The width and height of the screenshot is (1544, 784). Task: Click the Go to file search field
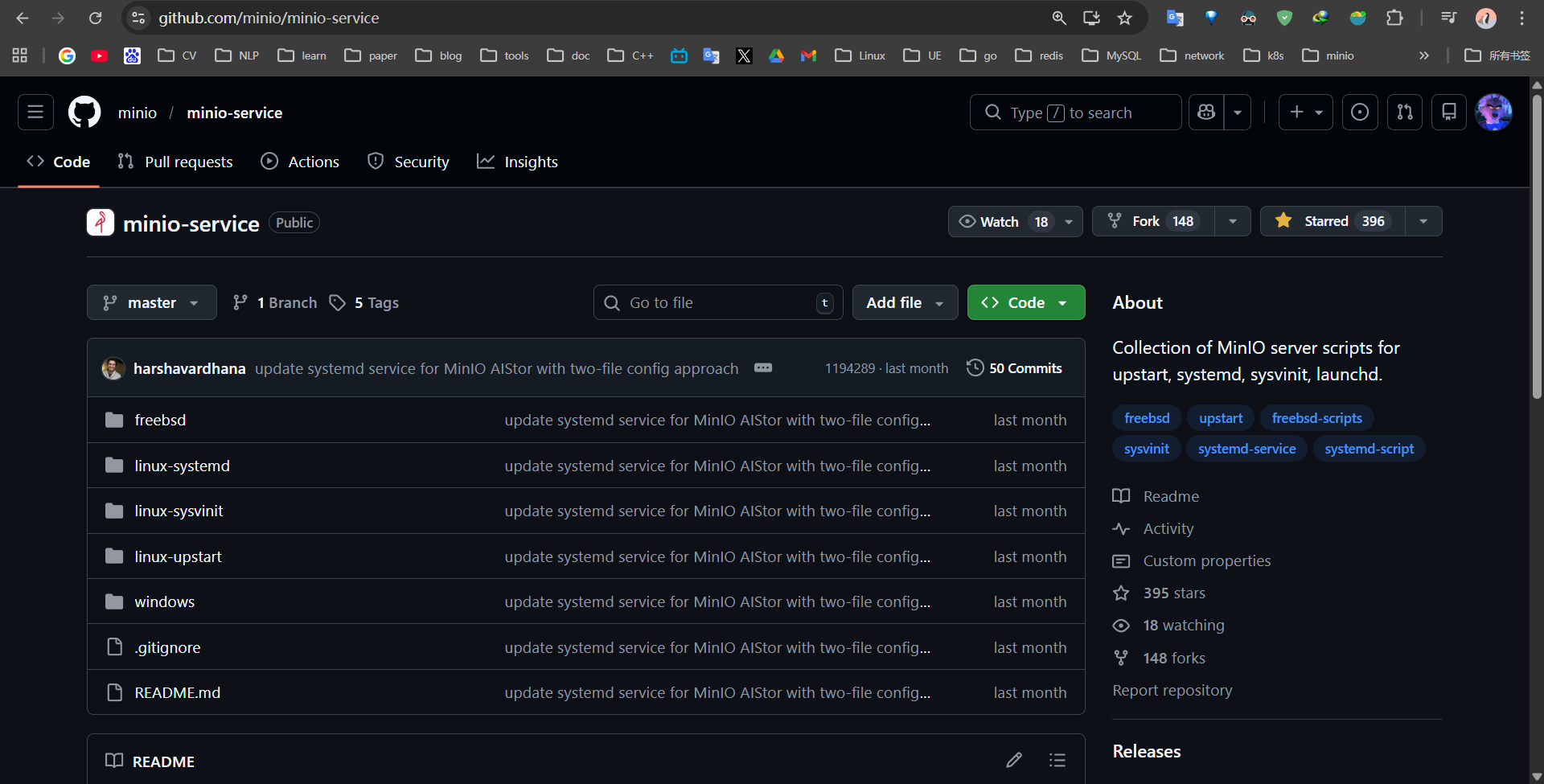[718, 302]
